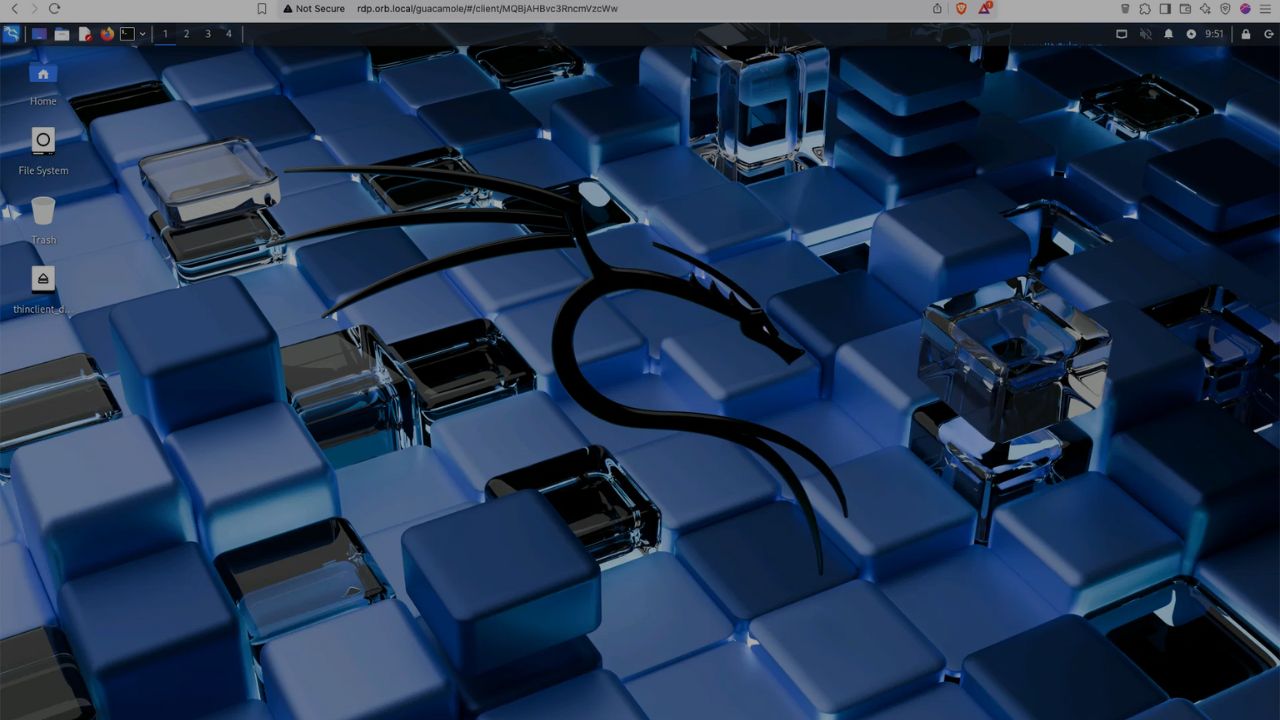Image resolution: width=1280 pixels, height=720 pixels.
Task: Click the browser address bar URL
Action: (487, 8)
